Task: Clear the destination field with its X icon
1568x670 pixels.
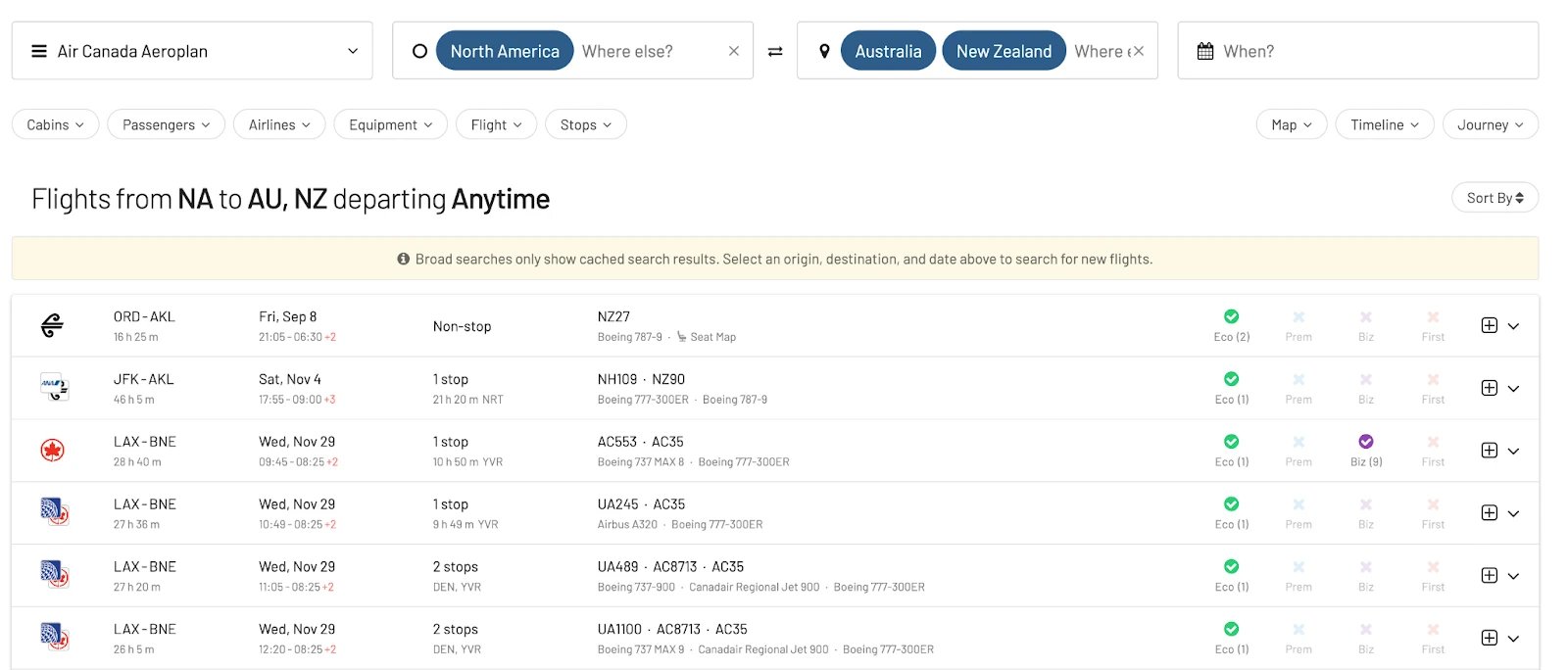Action: coord(1138,51)
